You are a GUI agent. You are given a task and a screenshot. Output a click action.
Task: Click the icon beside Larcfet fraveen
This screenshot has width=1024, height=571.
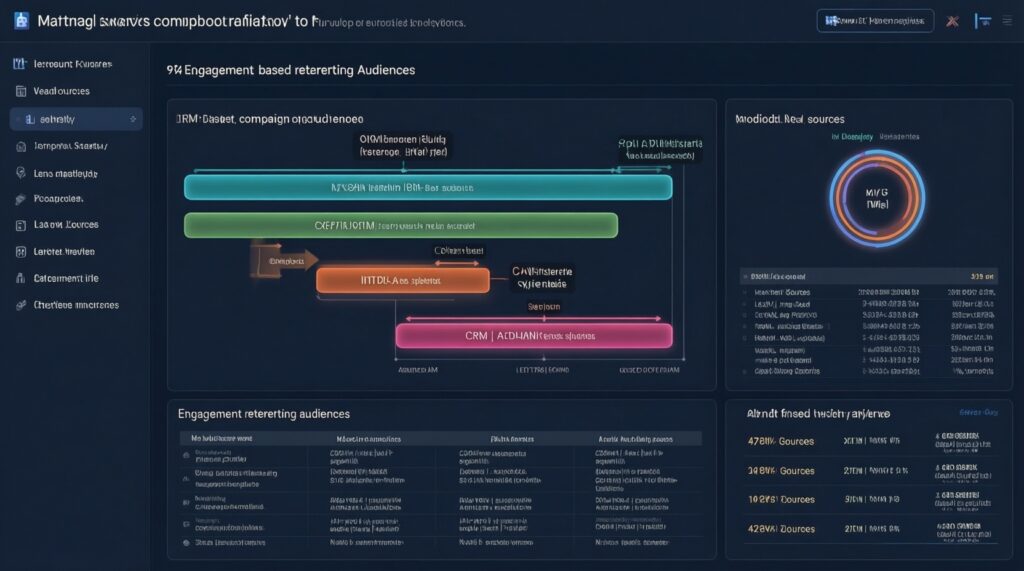pyautogui.click(x=19, y=252)
